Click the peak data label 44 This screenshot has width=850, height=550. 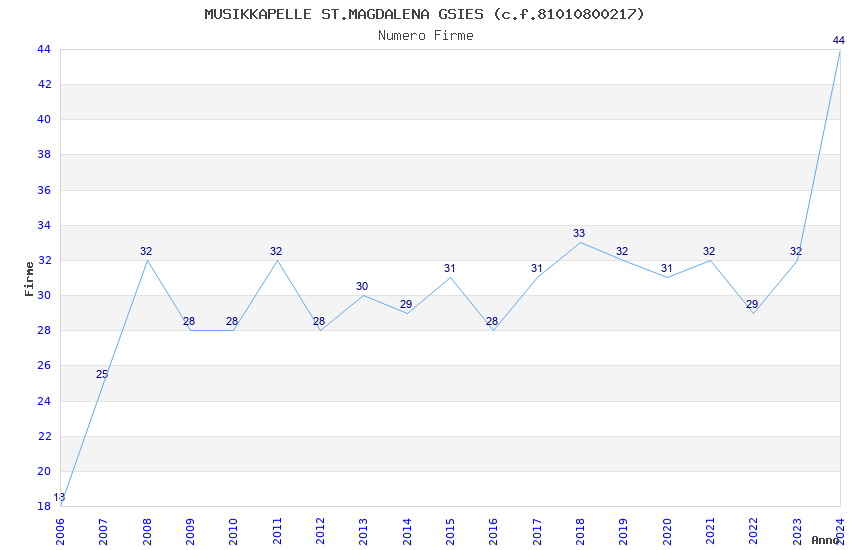pyautogui.click(x=839, y=40)
